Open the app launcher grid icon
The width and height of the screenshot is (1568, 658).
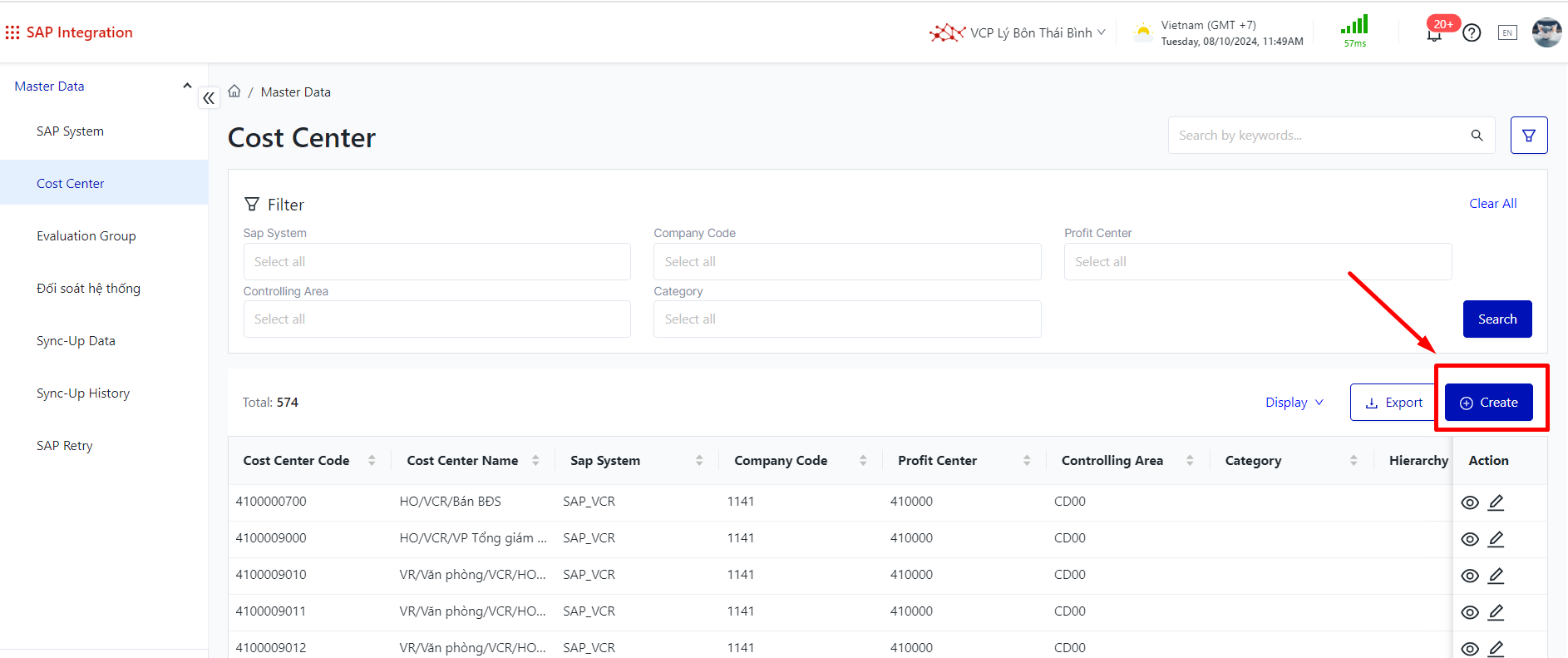[12, 32]
